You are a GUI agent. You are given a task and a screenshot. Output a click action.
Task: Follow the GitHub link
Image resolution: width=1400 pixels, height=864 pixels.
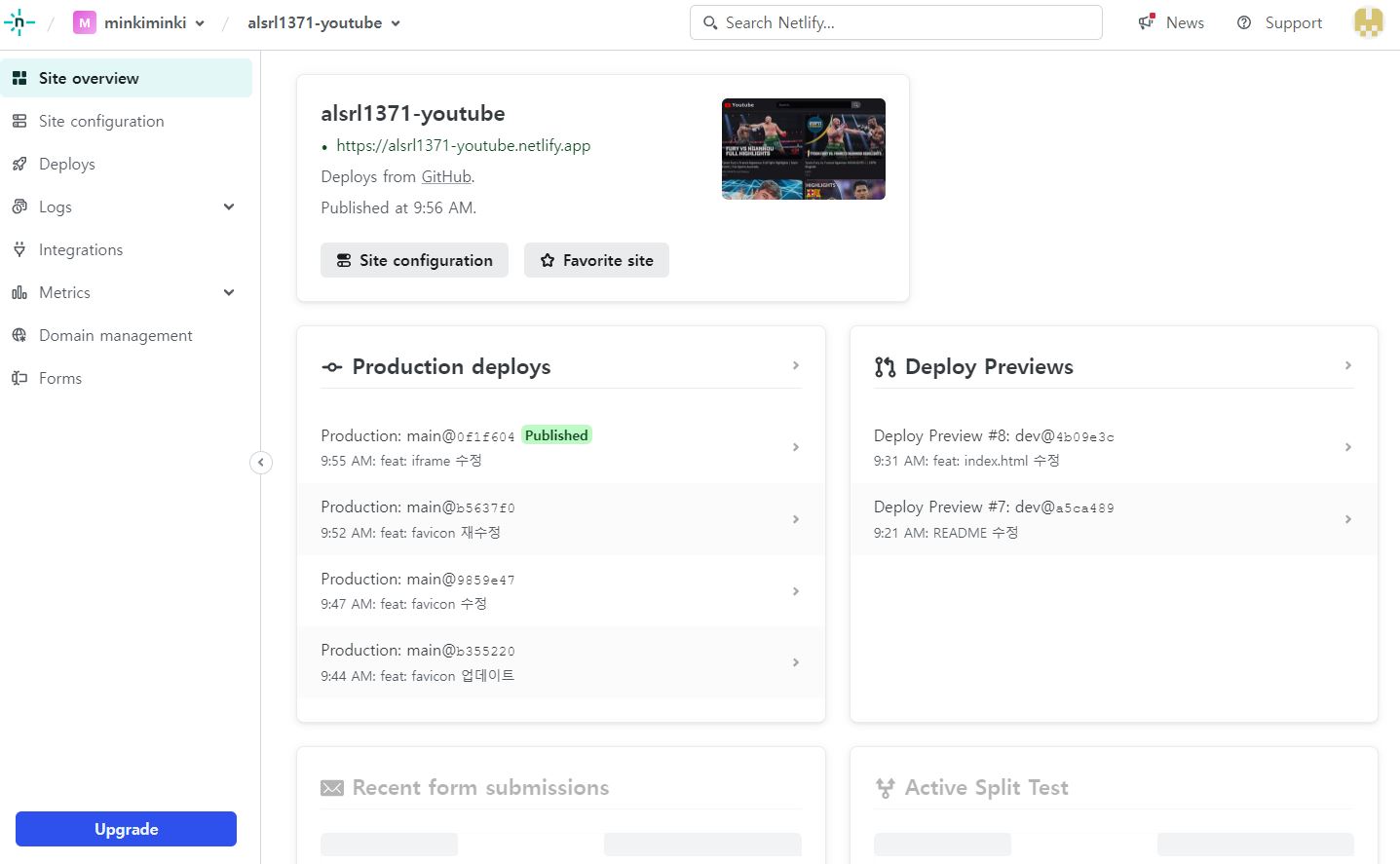coord(446,176)
